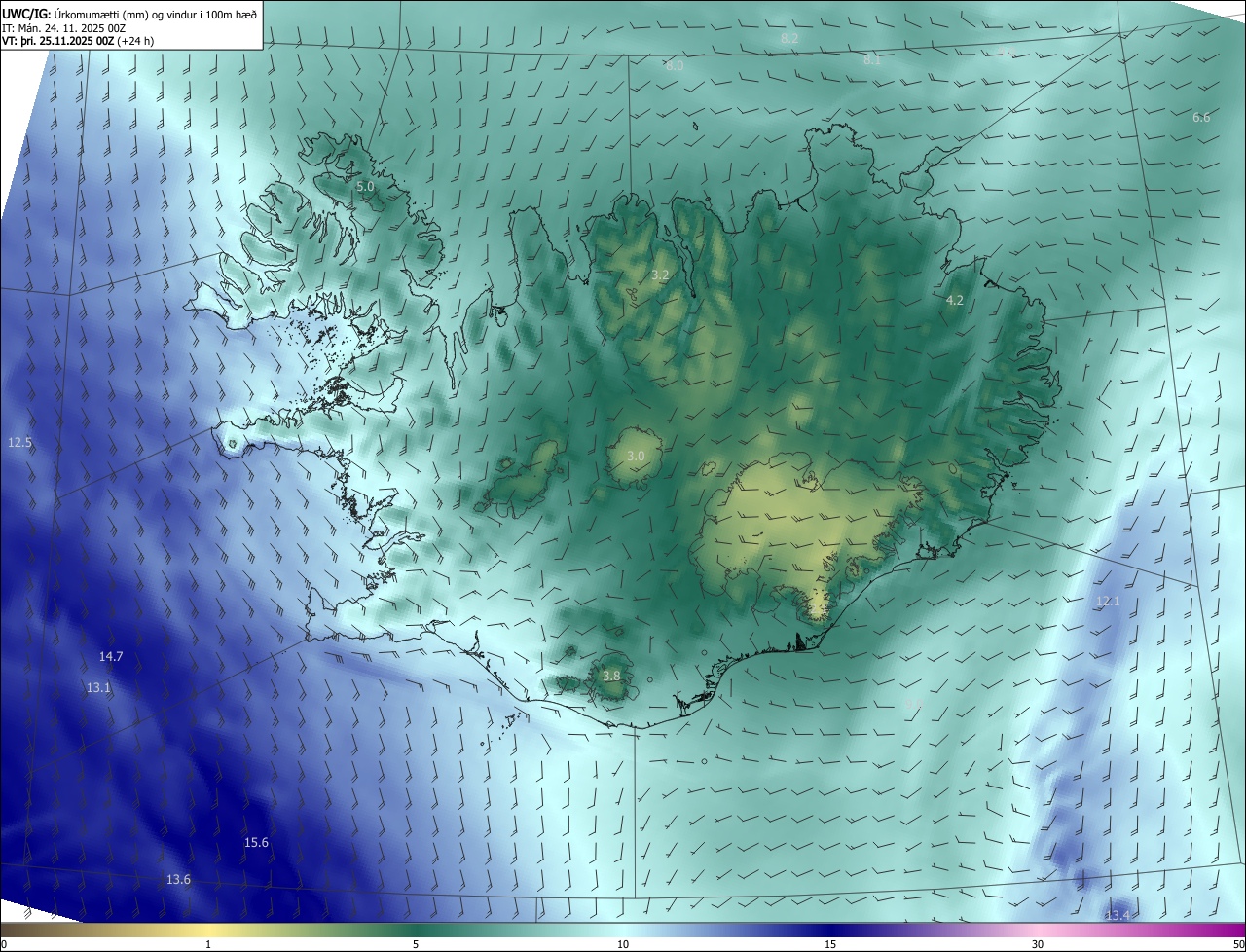
Task: Click the 3.0 value on the glacier
Action: 636,457
